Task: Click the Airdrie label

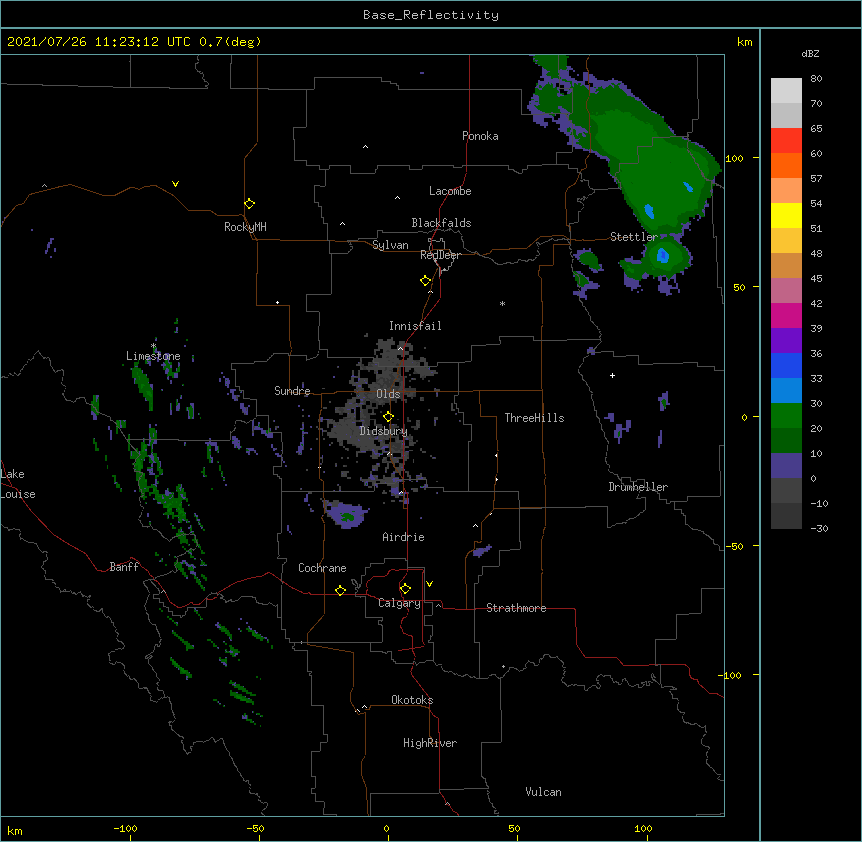Action: coord(403,537)
